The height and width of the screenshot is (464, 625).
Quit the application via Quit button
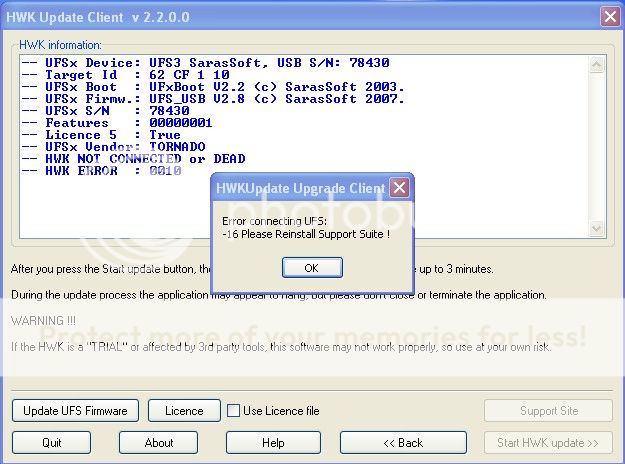point(51,442)
